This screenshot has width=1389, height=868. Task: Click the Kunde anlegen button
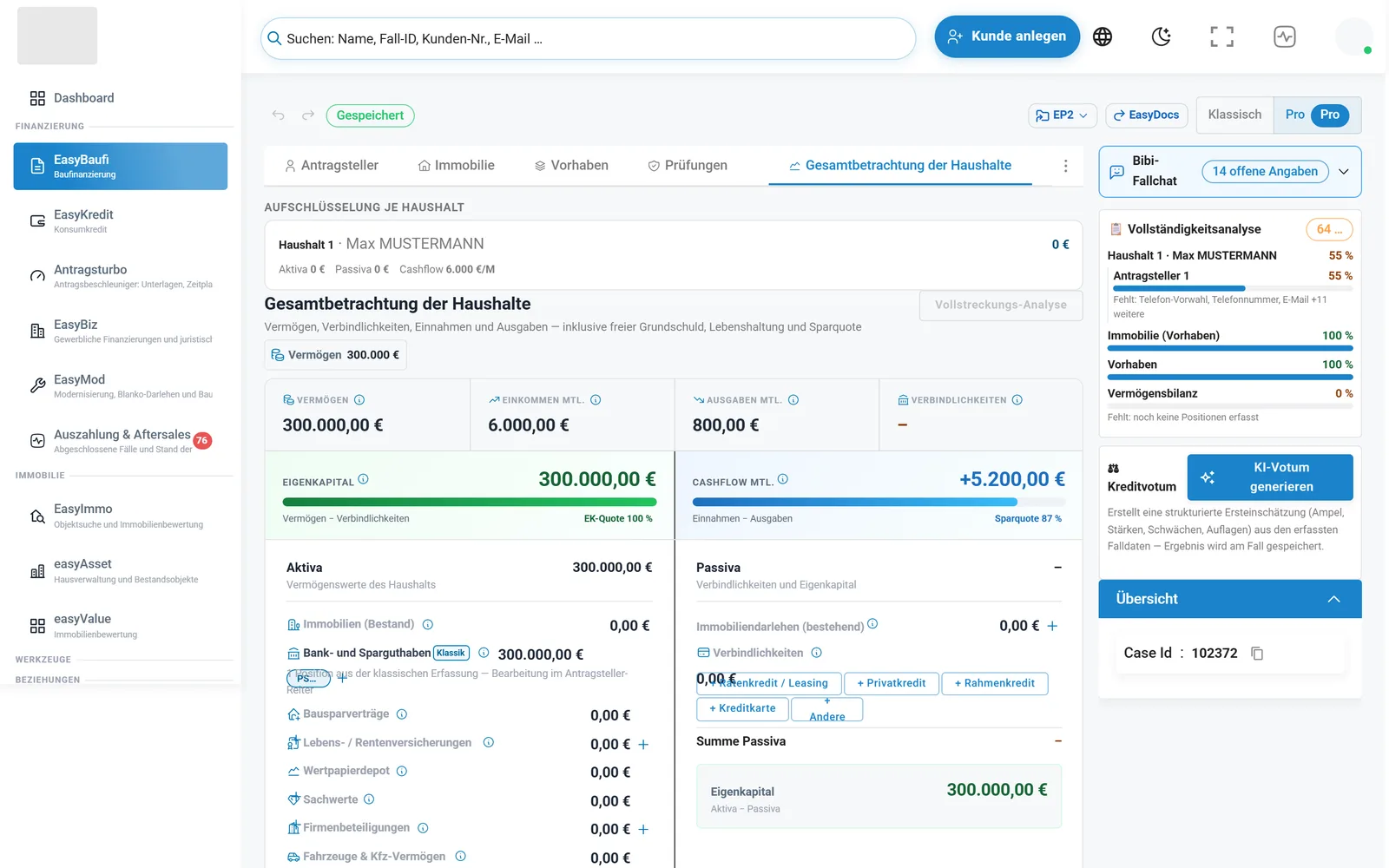(x=1007, y=36)
